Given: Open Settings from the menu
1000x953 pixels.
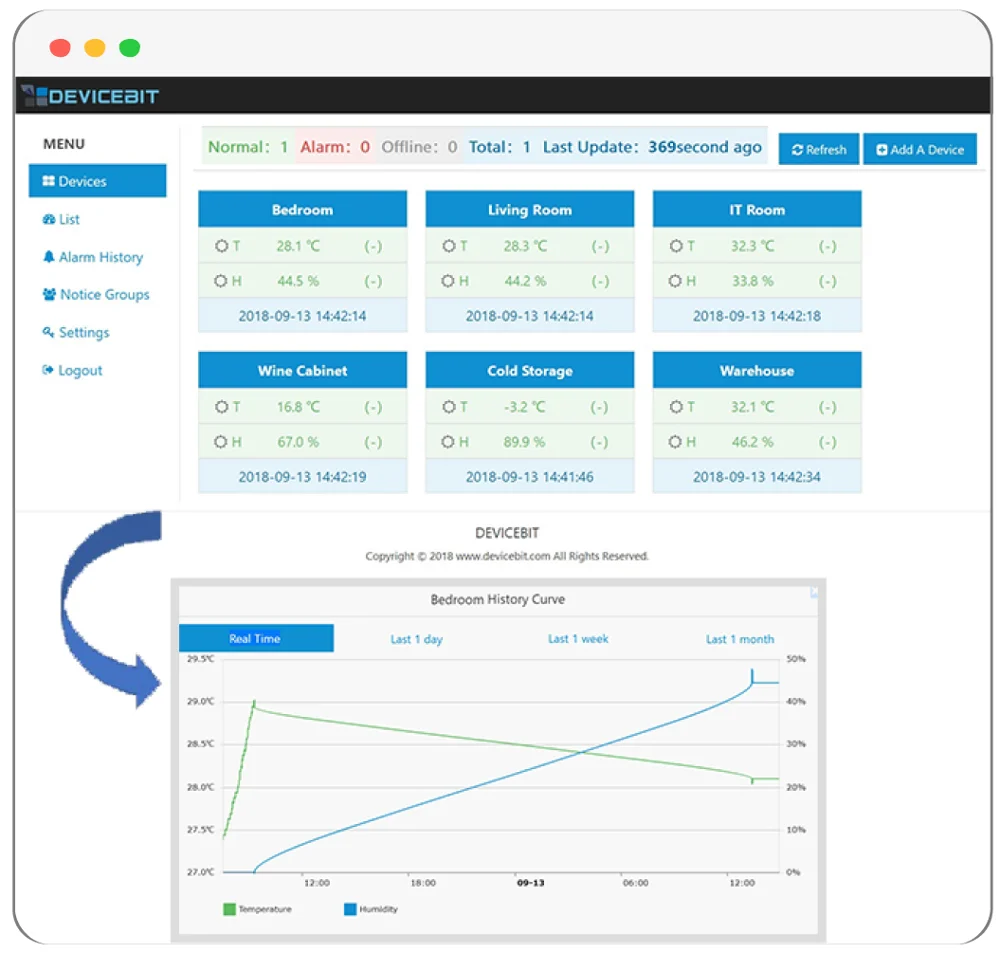Looking at the screenshot, I should pos(76,332).
